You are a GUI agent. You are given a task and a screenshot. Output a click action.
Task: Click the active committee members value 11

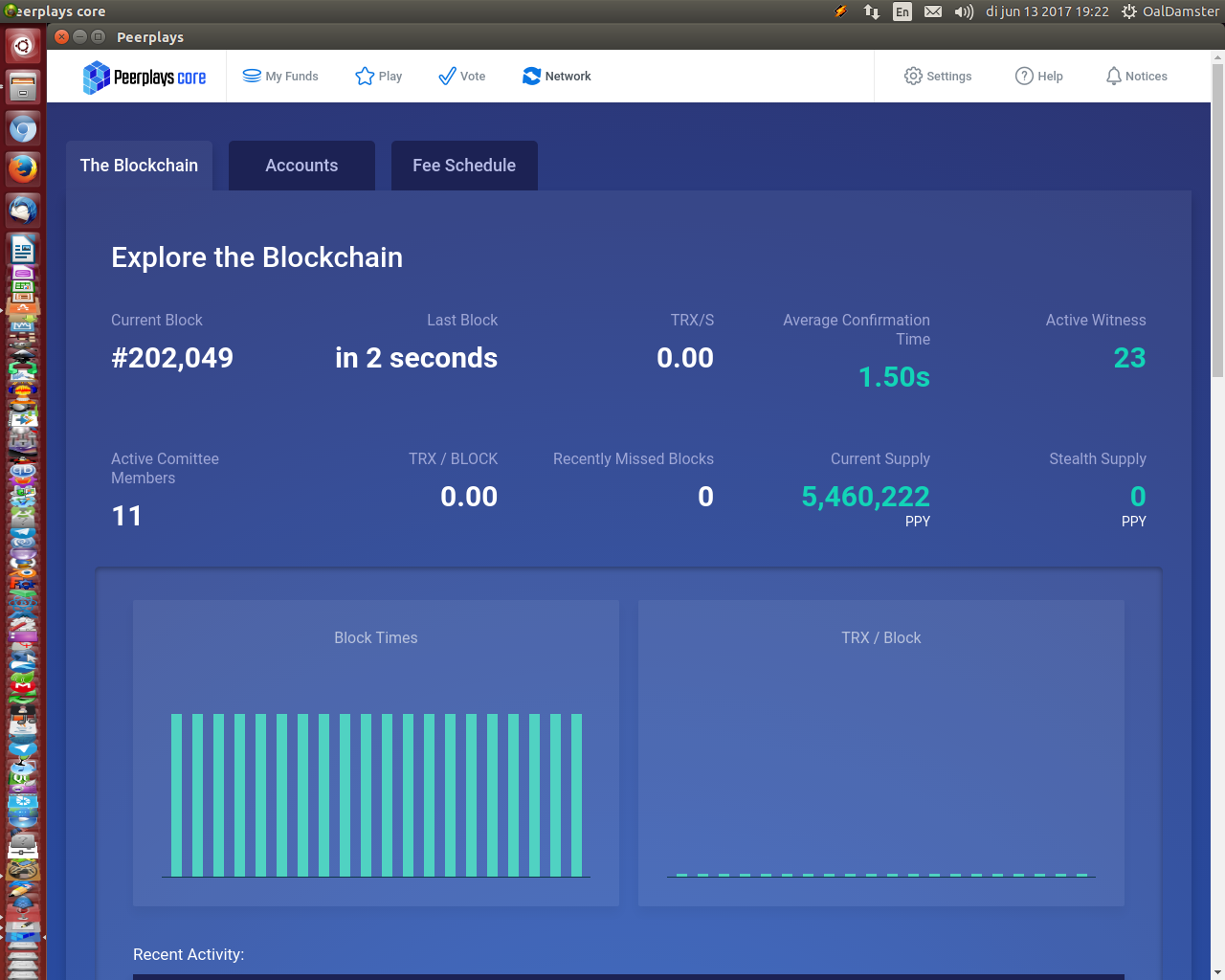click(126, 516)
